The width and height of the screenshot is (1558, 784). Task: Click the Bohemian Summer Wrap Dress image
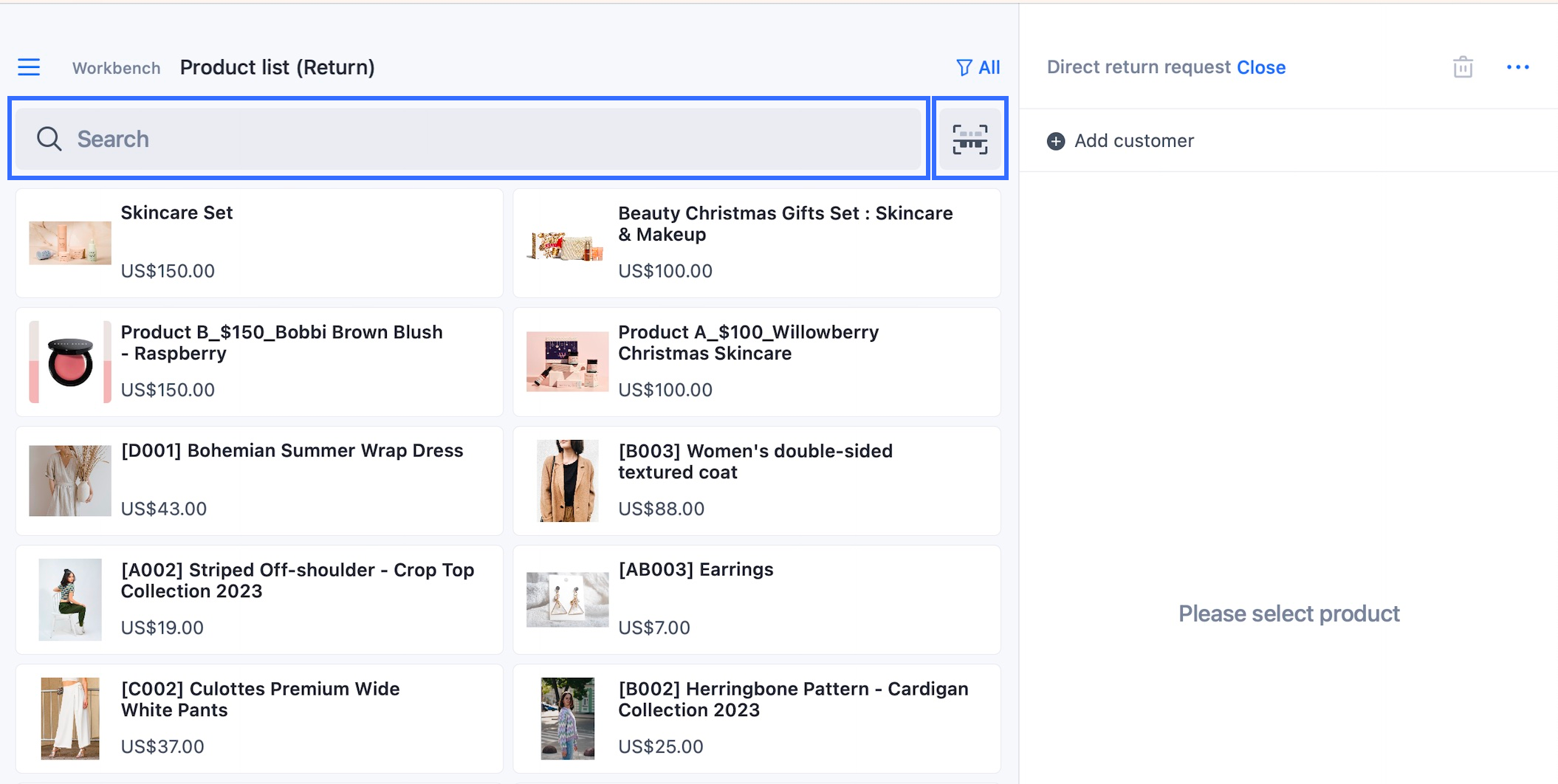tap(70, 481)
